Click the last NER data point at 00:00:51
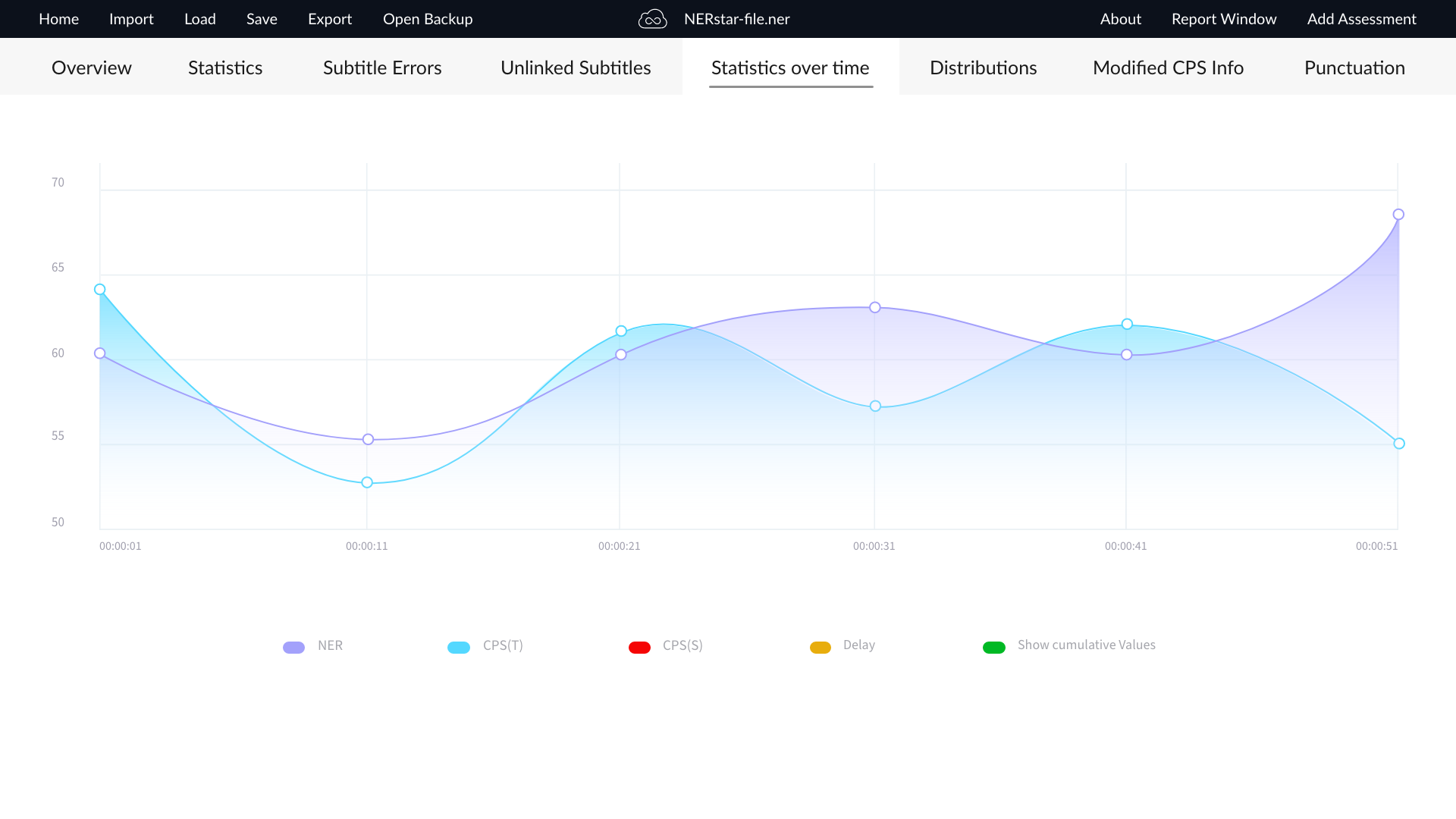Viewport: 1456px width, 819px height. coord(1398,215)
